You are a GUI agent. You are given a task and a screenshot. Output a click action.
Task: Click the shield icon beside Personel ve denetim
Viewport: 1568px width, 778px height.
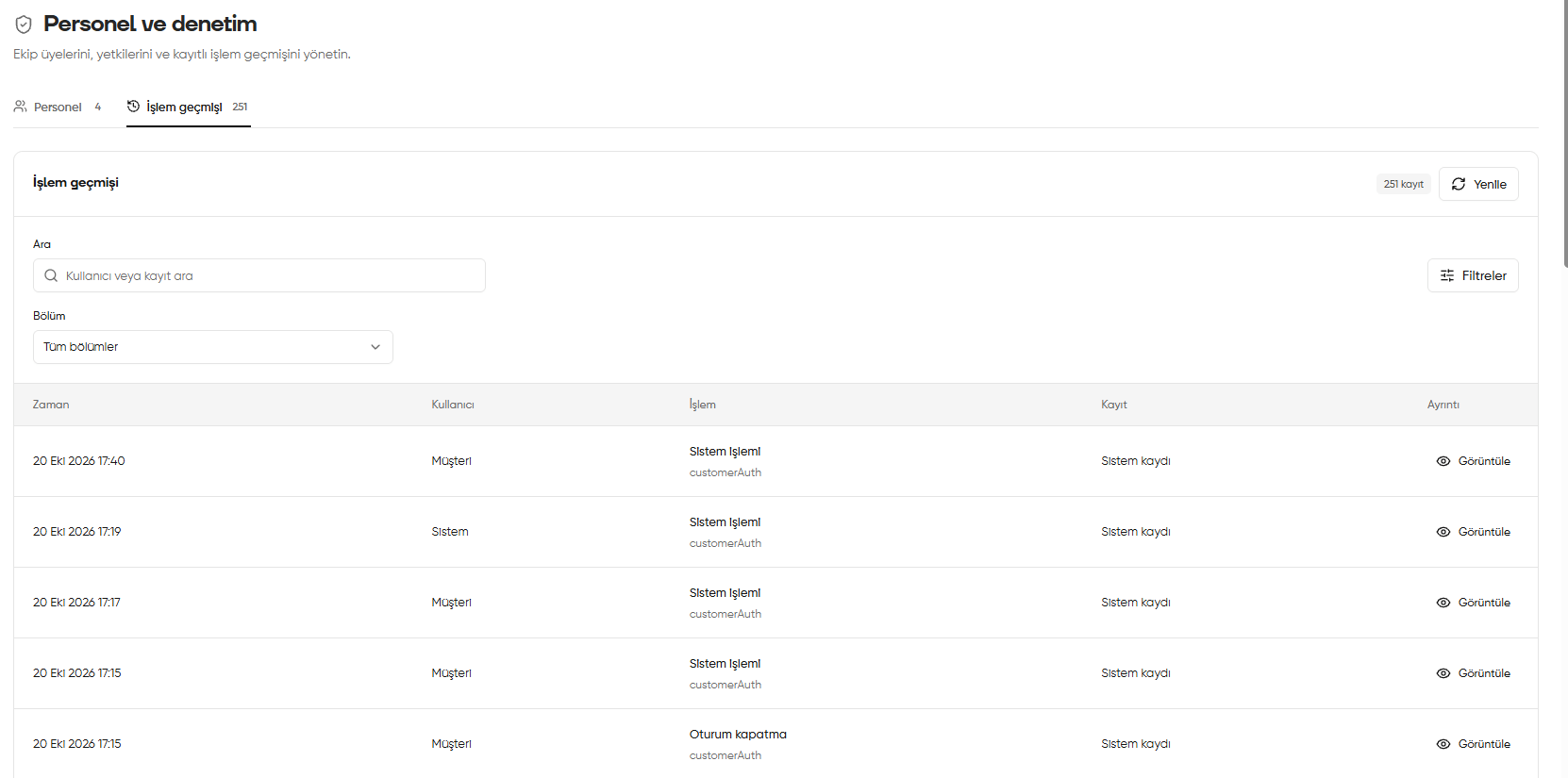(24, 25)
